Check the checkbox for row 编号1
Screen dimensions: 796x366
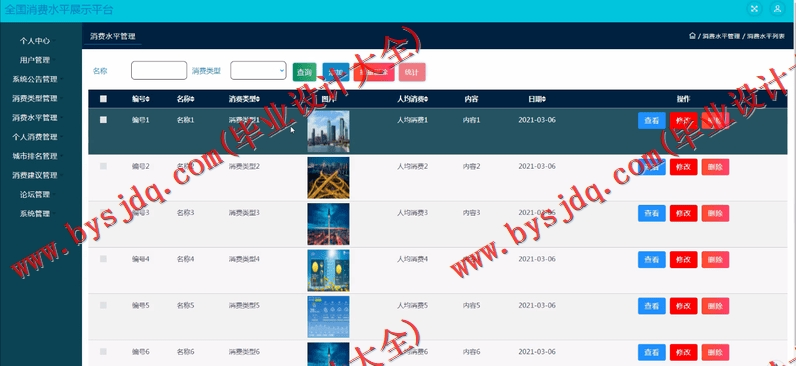click(104, 120)
